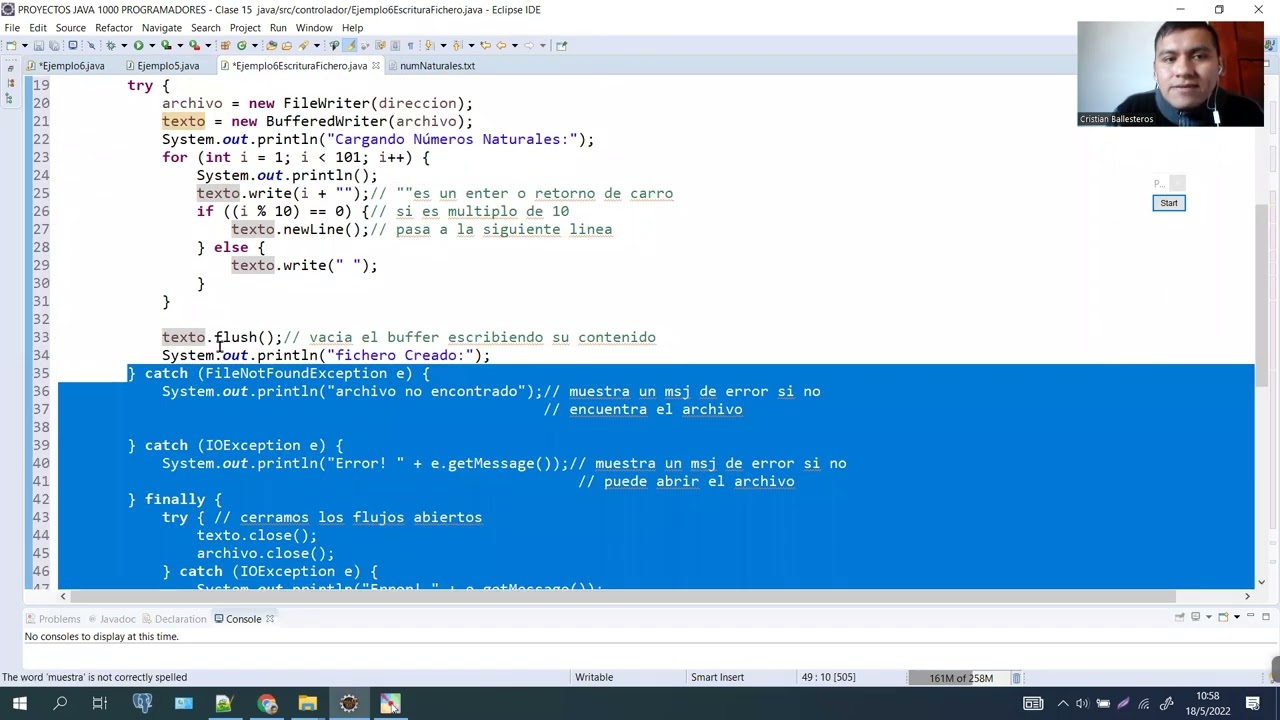Expand the Run configurations dropdown arrow

[x=152, y=45]
